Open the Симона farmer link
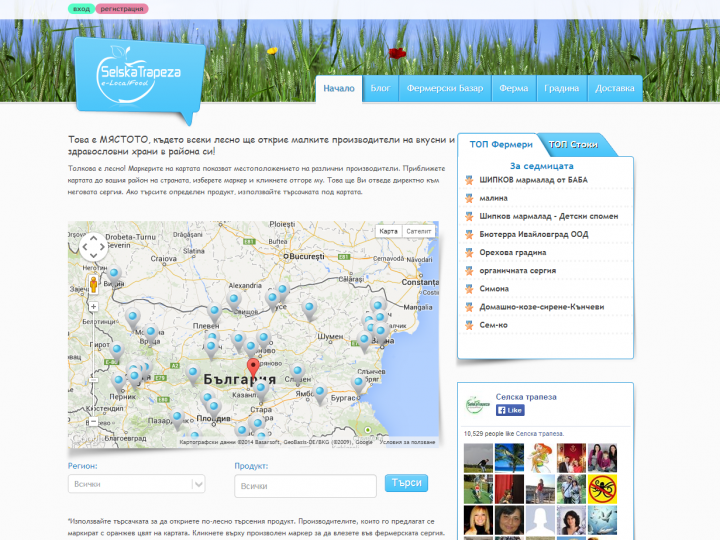The image size is (720, 540). click(x=494, y=289)
